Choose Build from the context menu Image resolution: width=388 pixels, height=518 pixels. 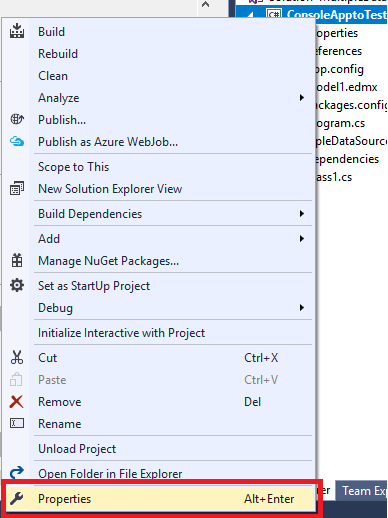[x=158, y=32]
